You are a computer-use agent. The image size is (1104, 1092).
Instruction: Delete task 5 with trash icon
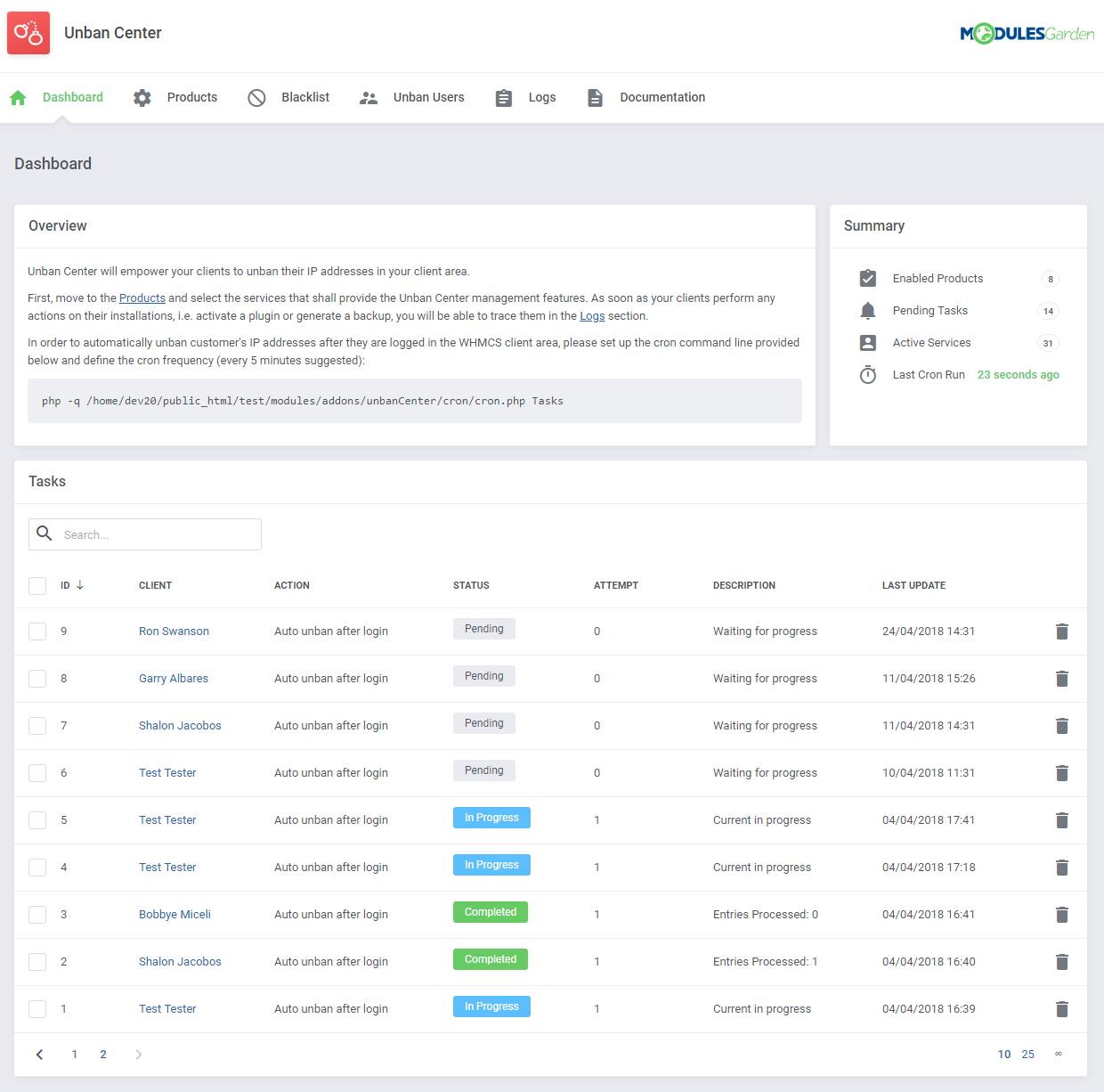[x=1062, y=820]
